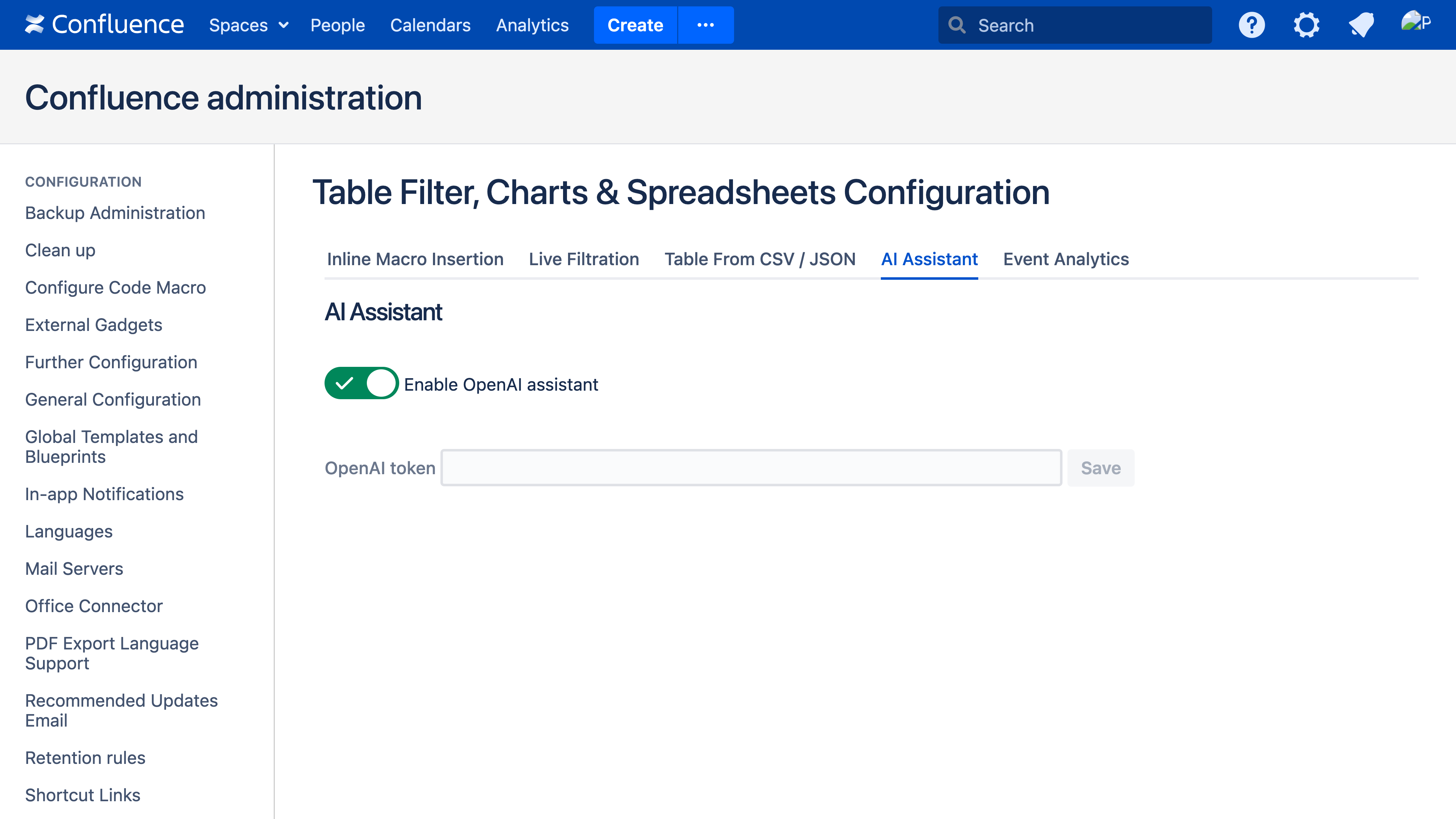Open the settings gear menu

[1306, 25]
